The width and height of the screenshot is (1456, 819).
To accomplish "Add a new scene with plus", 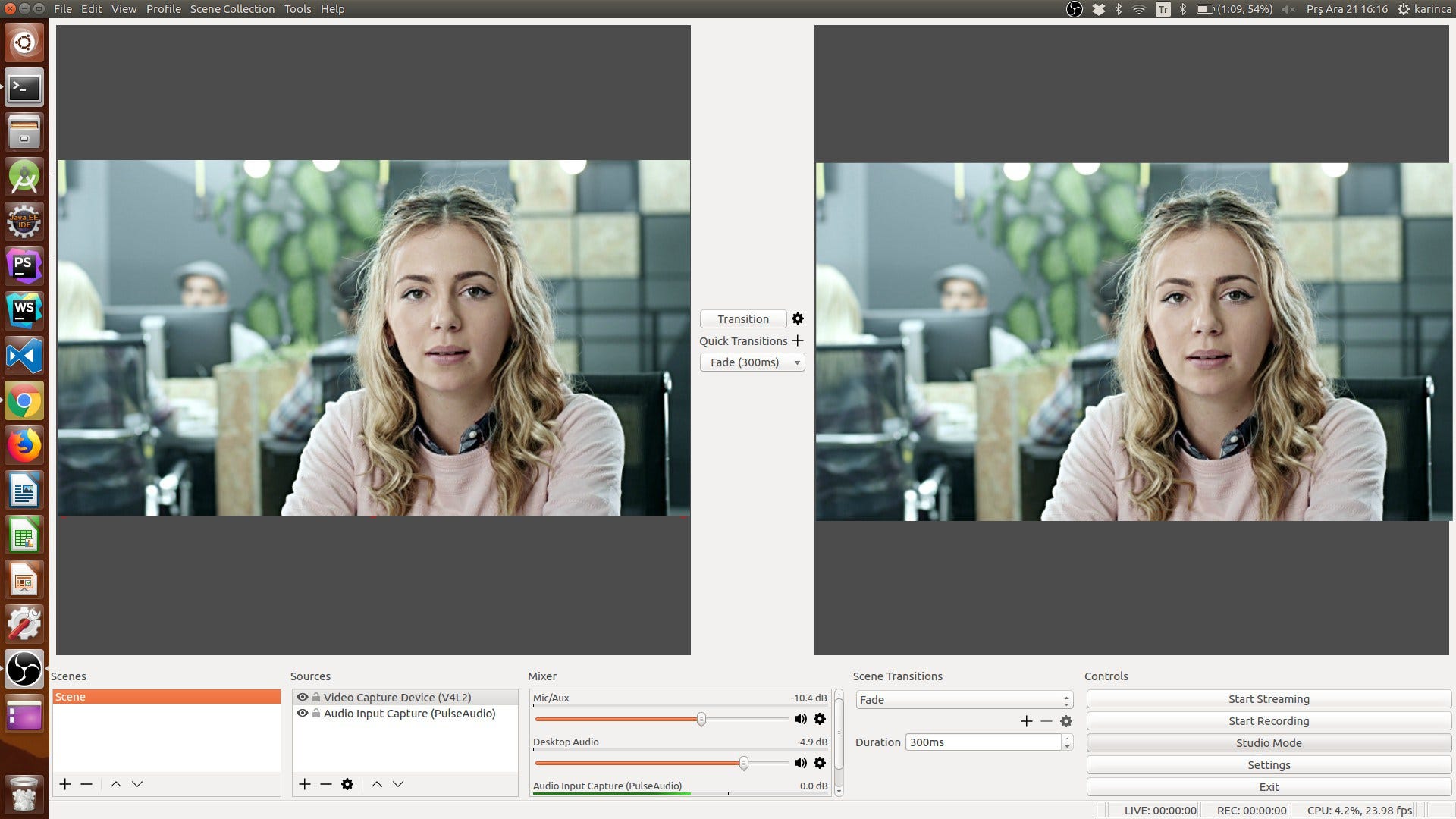I will pos(65,784).
